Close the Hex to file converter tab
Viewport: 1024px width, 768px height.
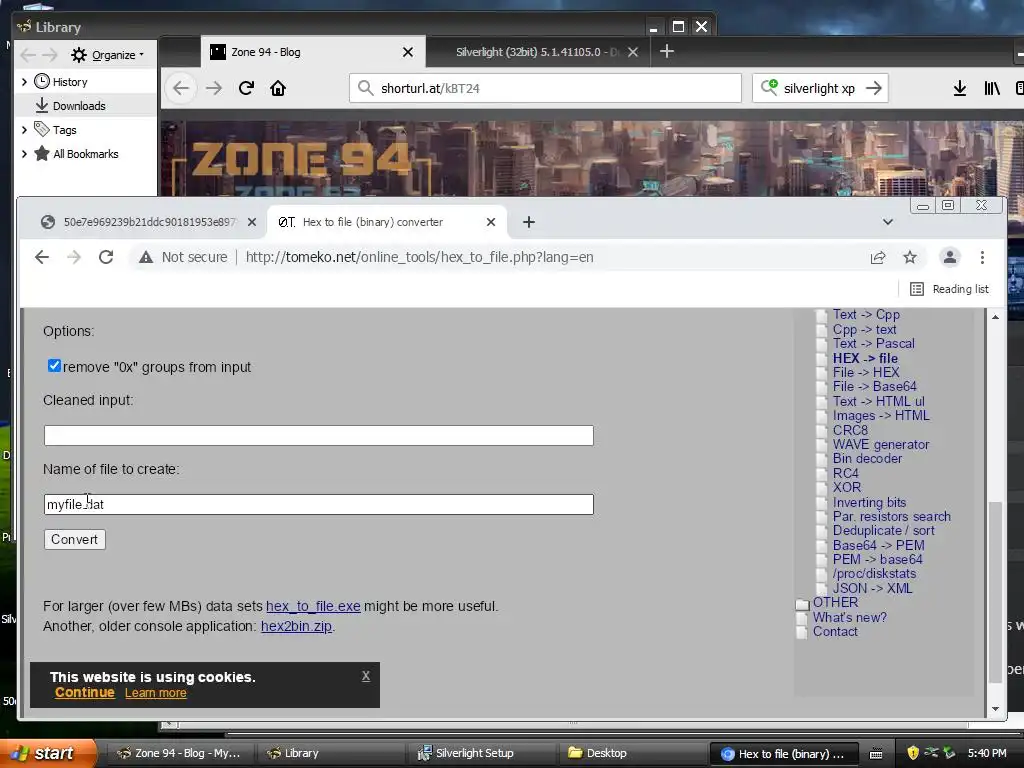click(x=490, y=222)
